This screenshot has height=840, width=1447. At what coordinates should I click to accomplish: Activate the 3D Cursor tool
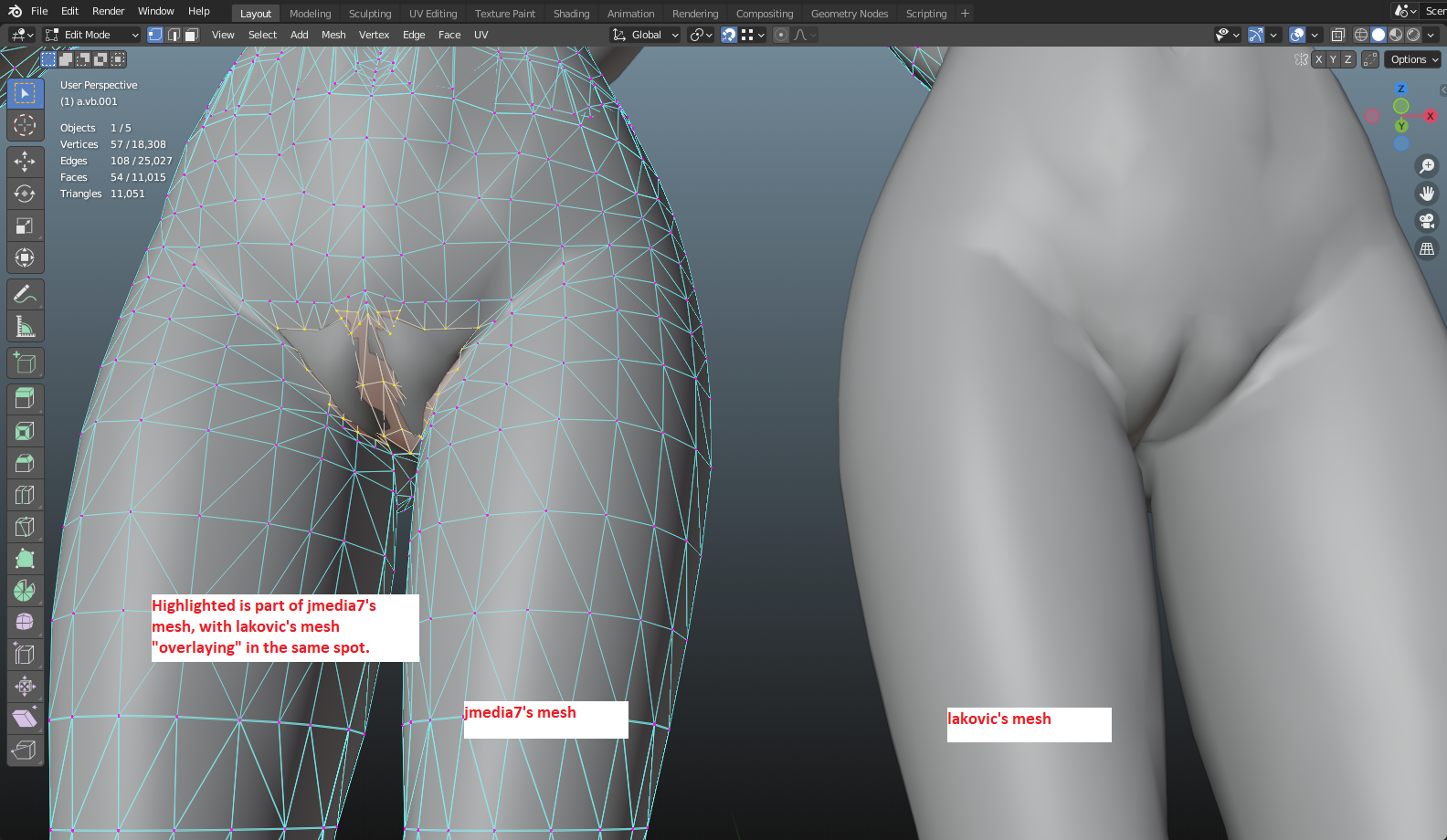tap(25, 125)
